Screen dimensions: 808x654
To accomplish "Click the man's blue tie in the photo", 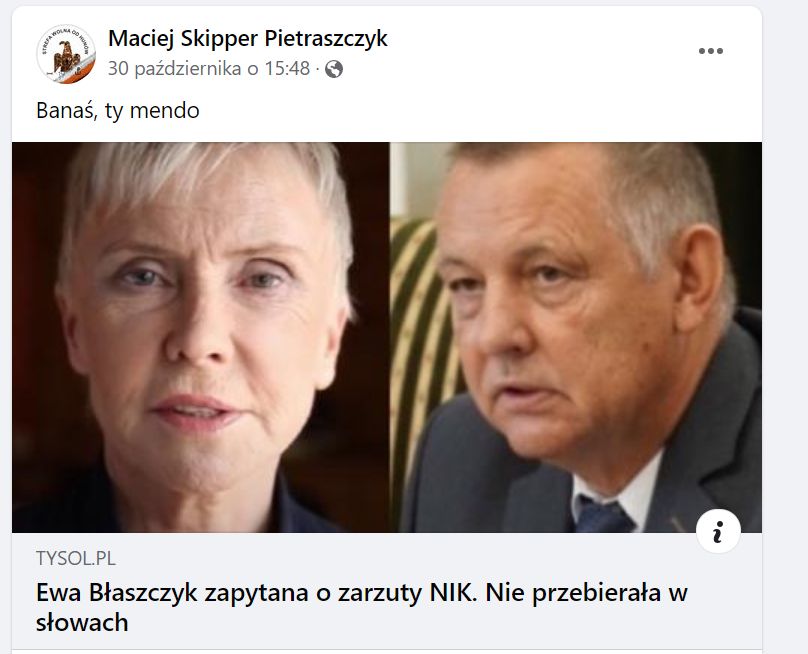I will click(602, 514).
